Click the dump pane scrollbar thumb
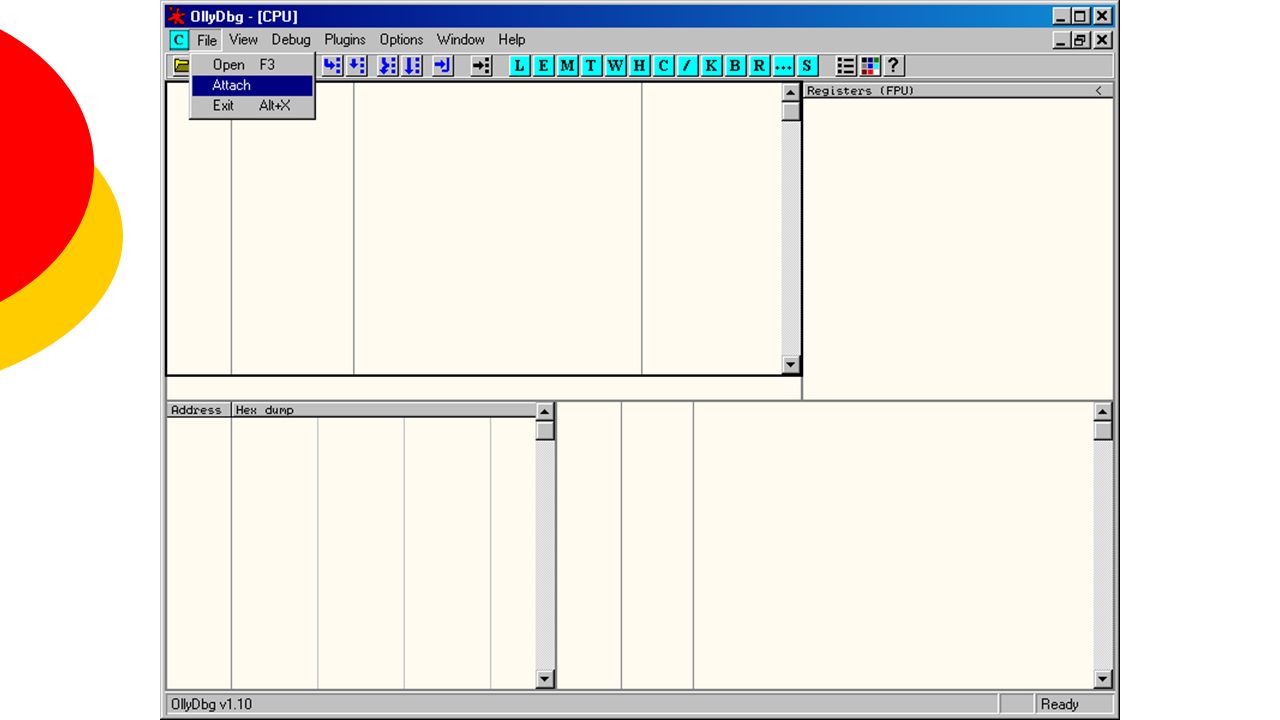The height and width of the screenshot is (720, 1280). pyautogui.click(x=545, y=430)
